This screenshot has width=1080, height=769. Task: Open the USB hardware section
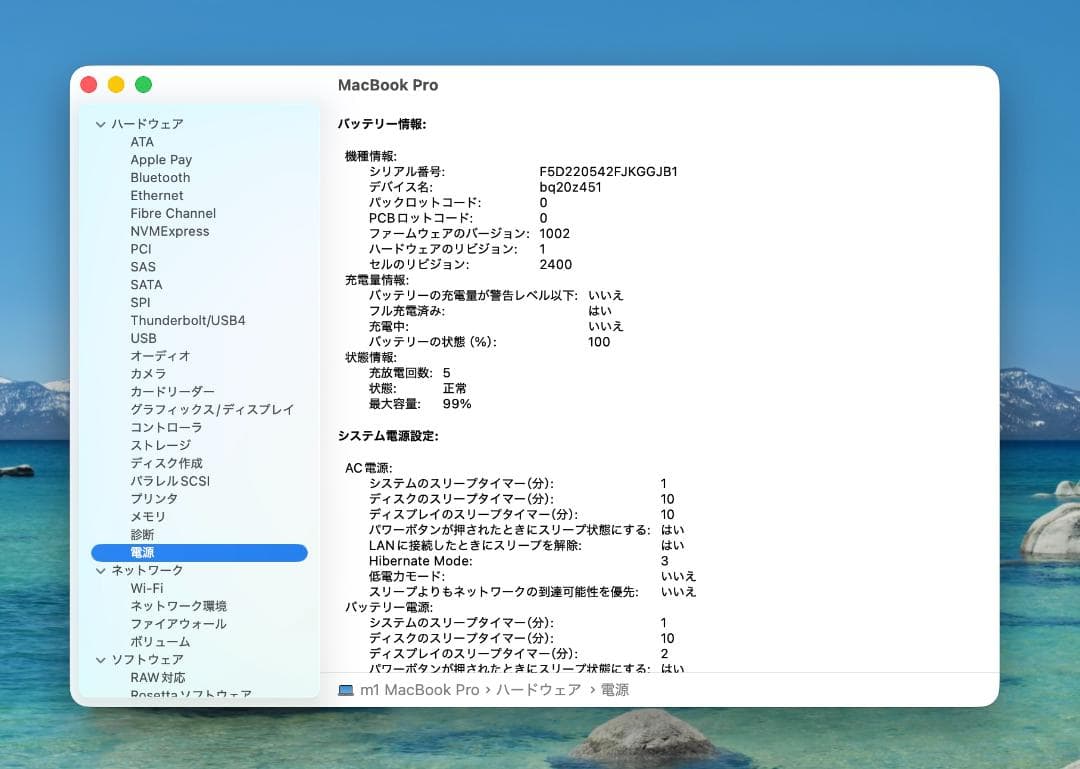(143, 338)
